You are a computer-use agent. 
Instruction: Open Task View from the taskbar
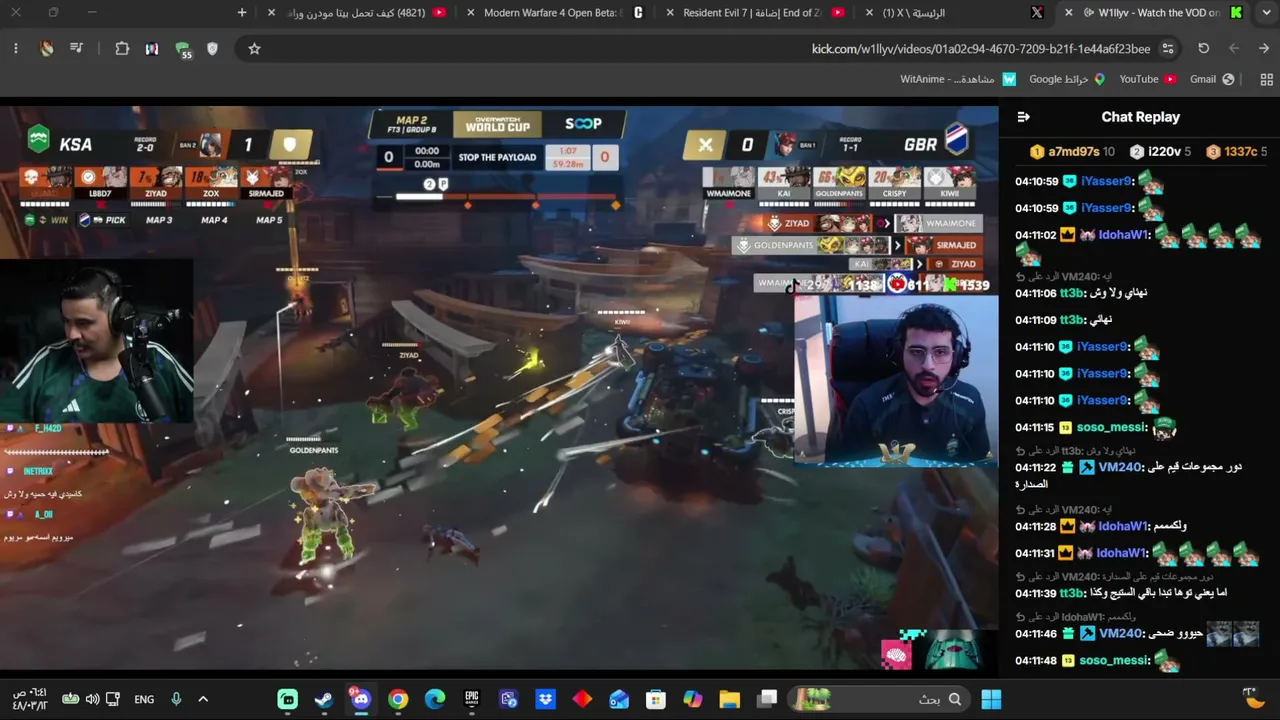tap(767, 699)
